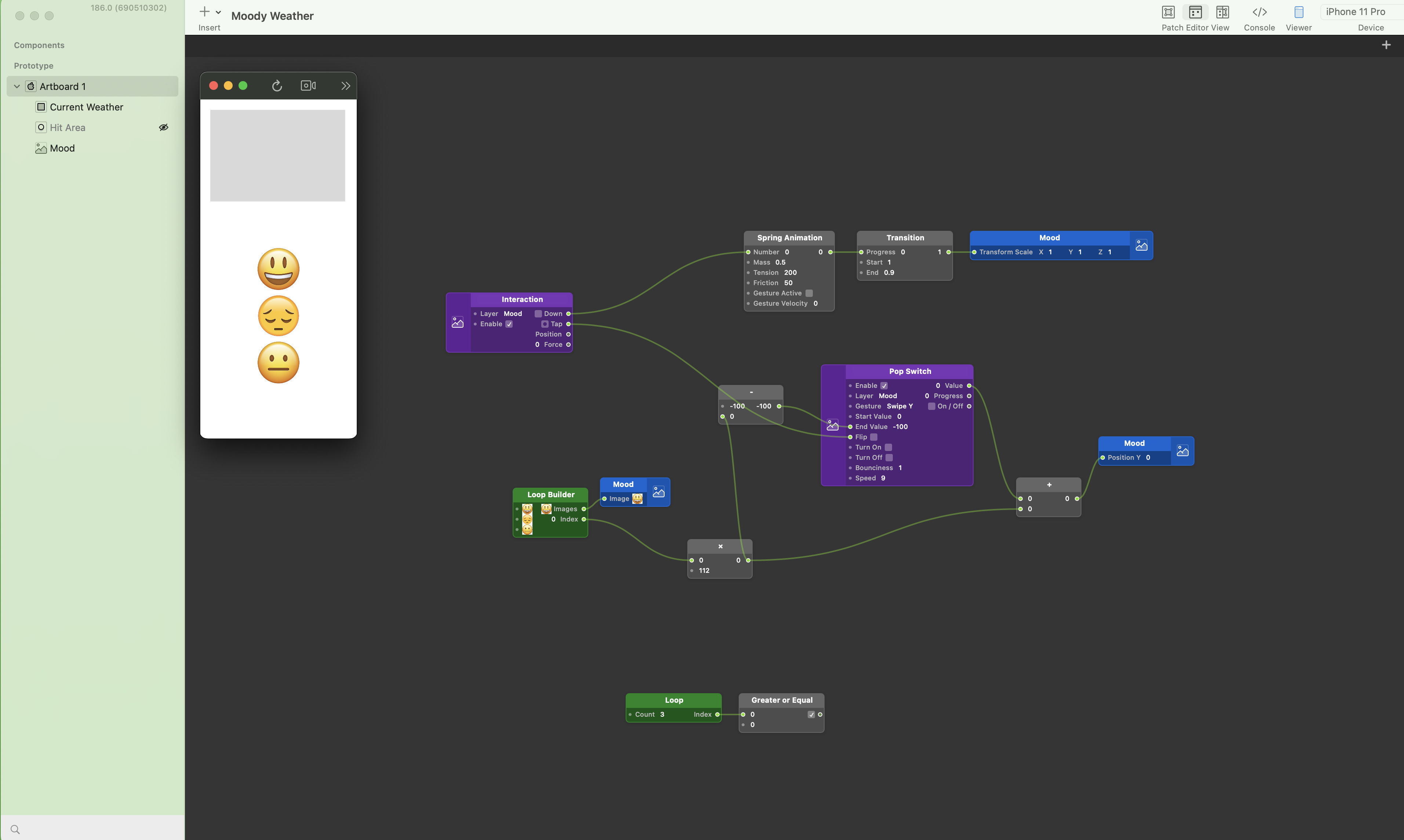Toggle Hit Area layer visibility eye
1404x840 pixels.
pyautogui.click(x=164, y=127)
